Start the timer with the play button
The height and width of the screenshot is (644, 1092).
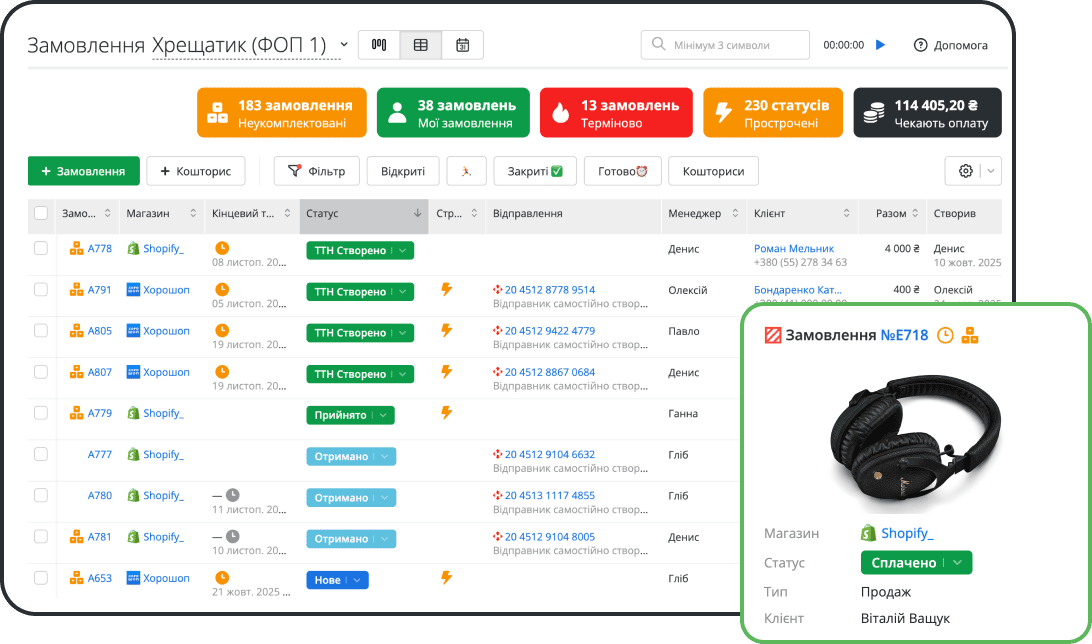[x=879, y=45]
